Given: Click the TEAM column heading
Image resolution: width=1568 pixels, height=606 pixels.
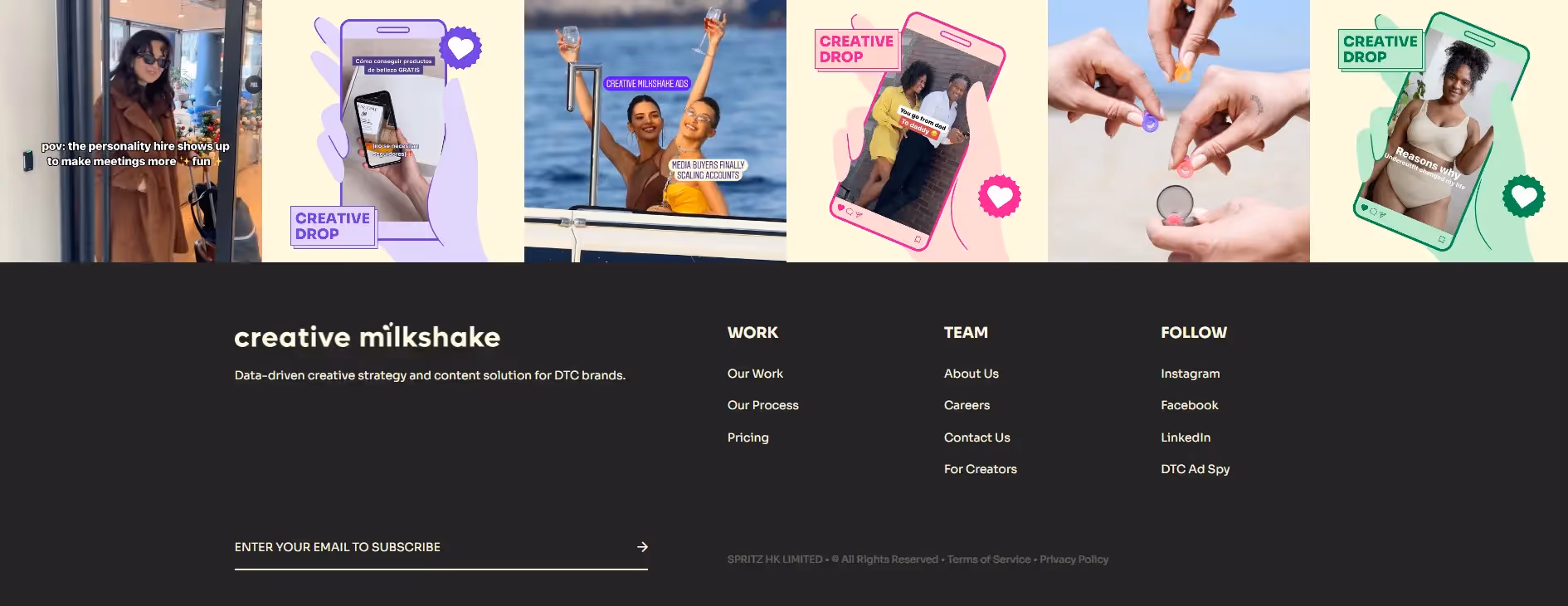Looking at the screenshot, I should (x=966, y=333).
